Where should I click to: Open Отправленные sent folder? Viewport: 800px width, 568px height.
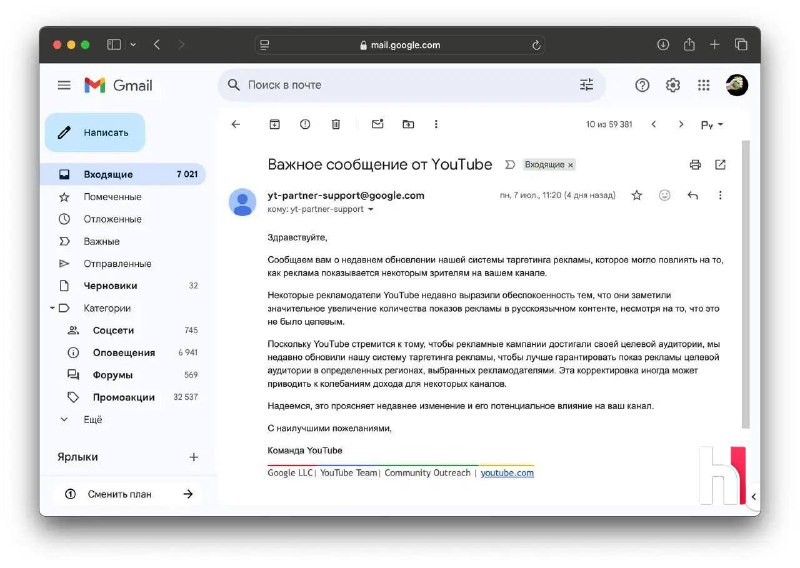tap(123, 263)
